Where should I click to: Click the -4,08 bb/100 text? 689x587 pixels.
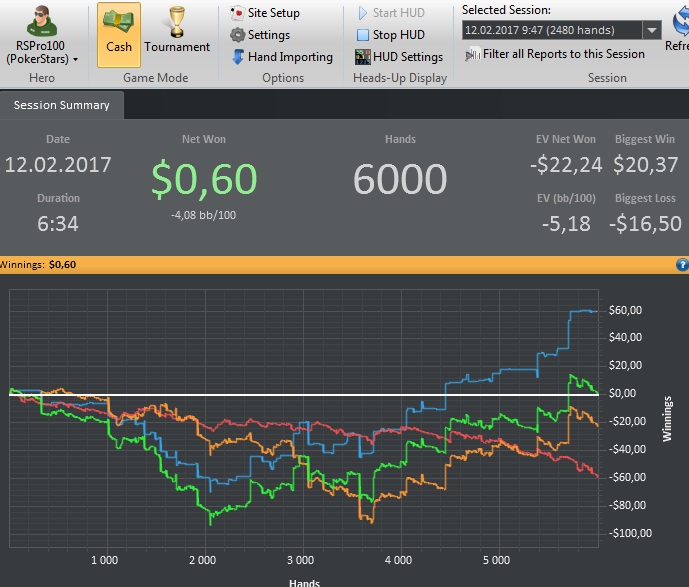tap(203, 215)
